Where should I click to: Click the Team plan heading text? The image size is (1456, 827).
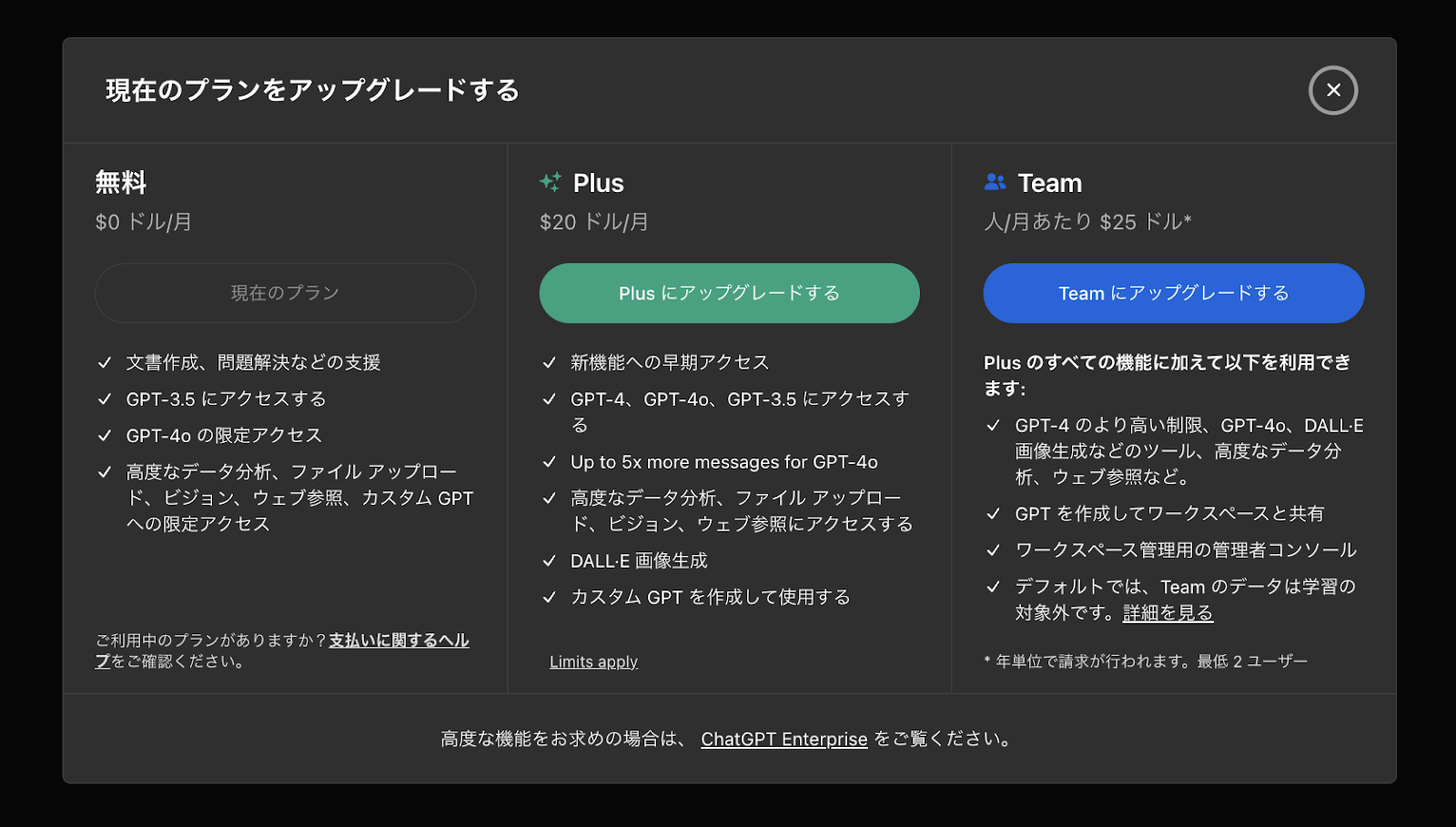pyautogui.click(x=1050, y=183)
